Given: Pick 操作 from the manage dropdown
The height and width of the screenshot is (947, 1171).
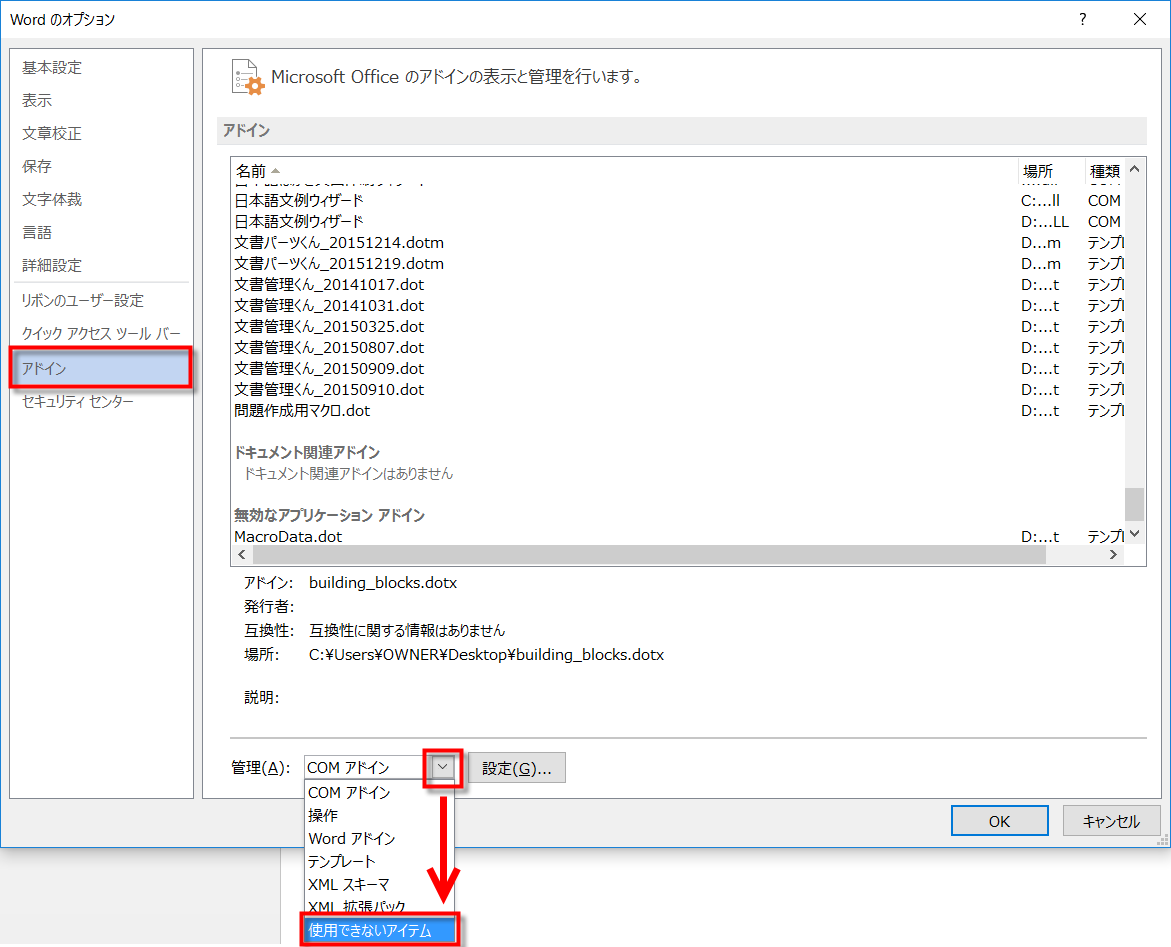Looking at the screenshot, I should (x=324, y=816).
